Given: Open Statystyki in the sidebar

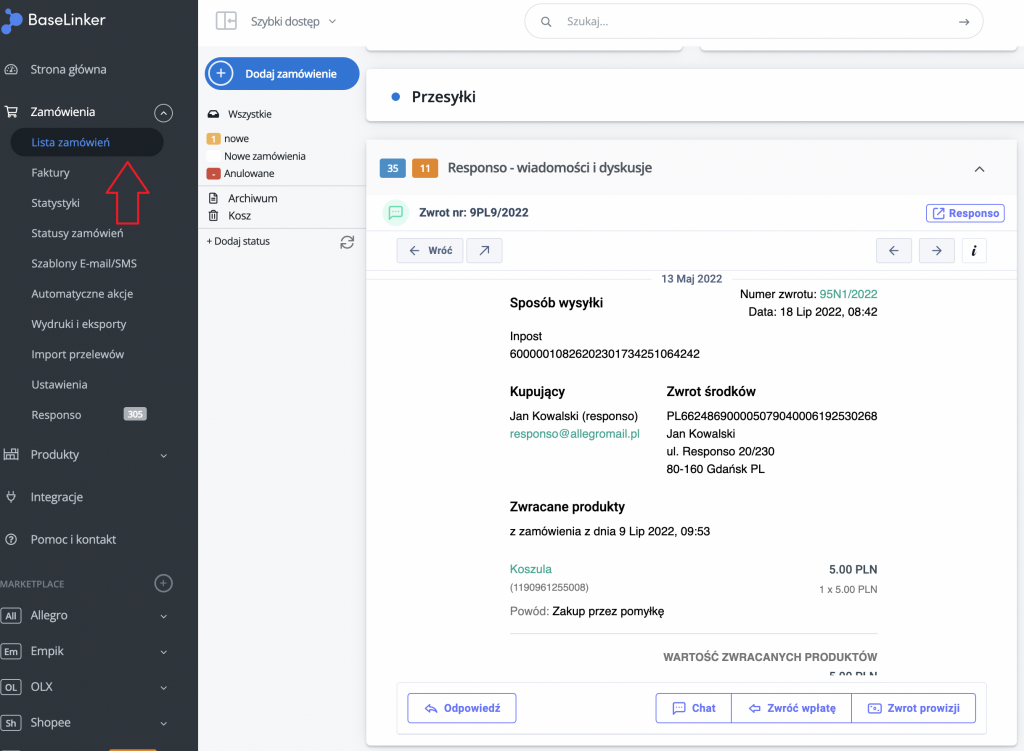Looking at the screenshot, I should coord(55,203).
